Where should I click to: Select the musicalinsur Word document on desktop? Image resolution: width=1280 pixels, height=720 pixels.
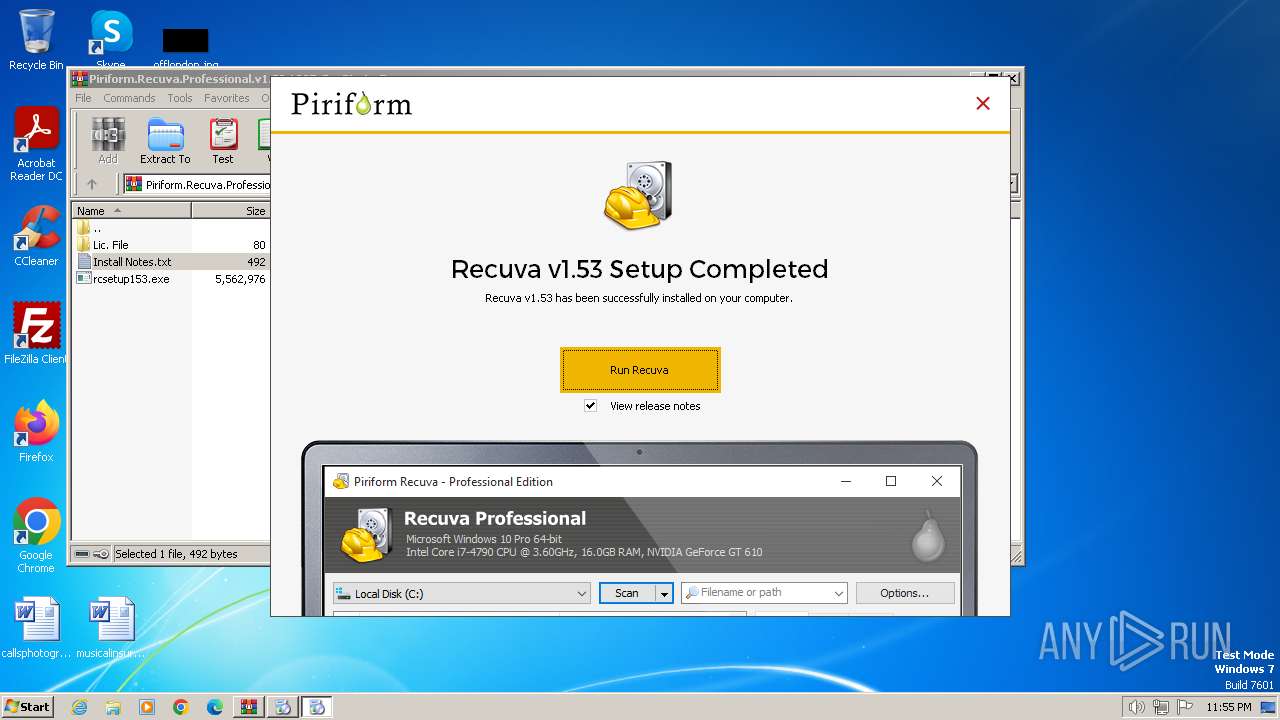point(110,628)
